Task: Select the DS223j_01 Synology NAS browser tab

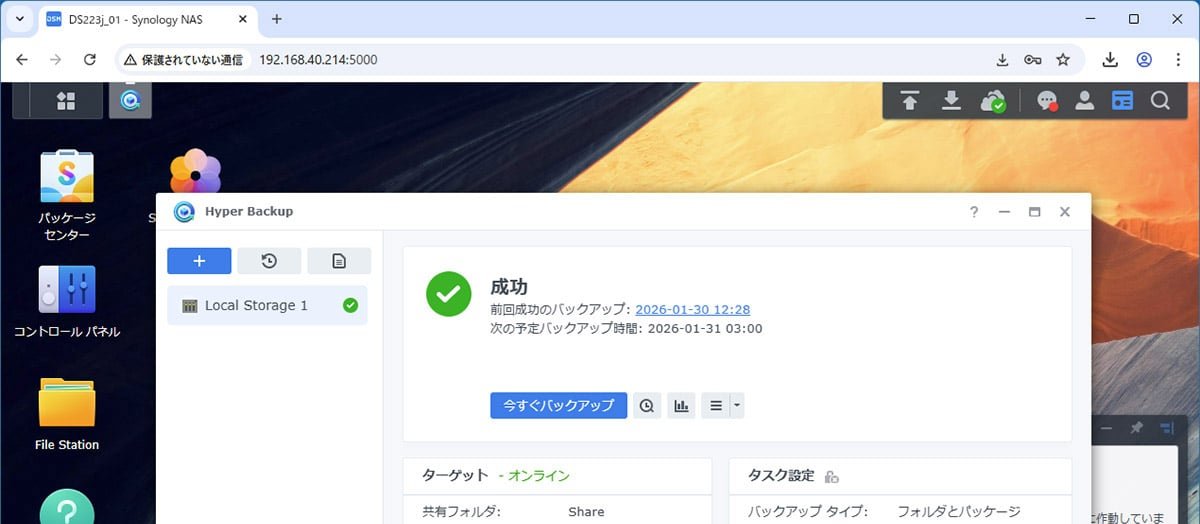Action: tap(149, 19)
